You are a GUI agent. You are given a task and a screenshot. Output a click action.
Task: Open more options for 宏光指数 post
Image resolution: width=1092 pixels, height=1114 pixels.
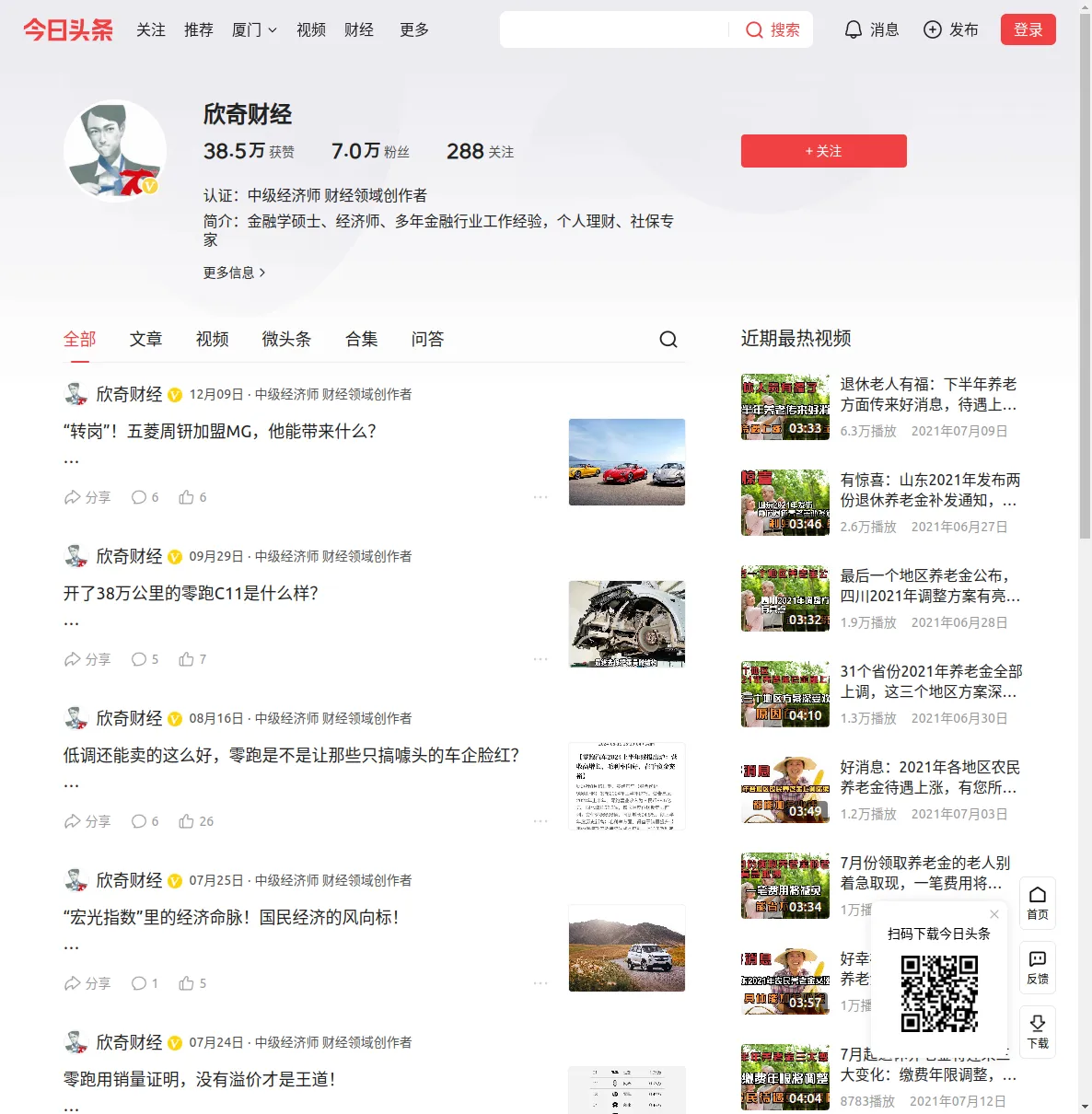point(540,983)
